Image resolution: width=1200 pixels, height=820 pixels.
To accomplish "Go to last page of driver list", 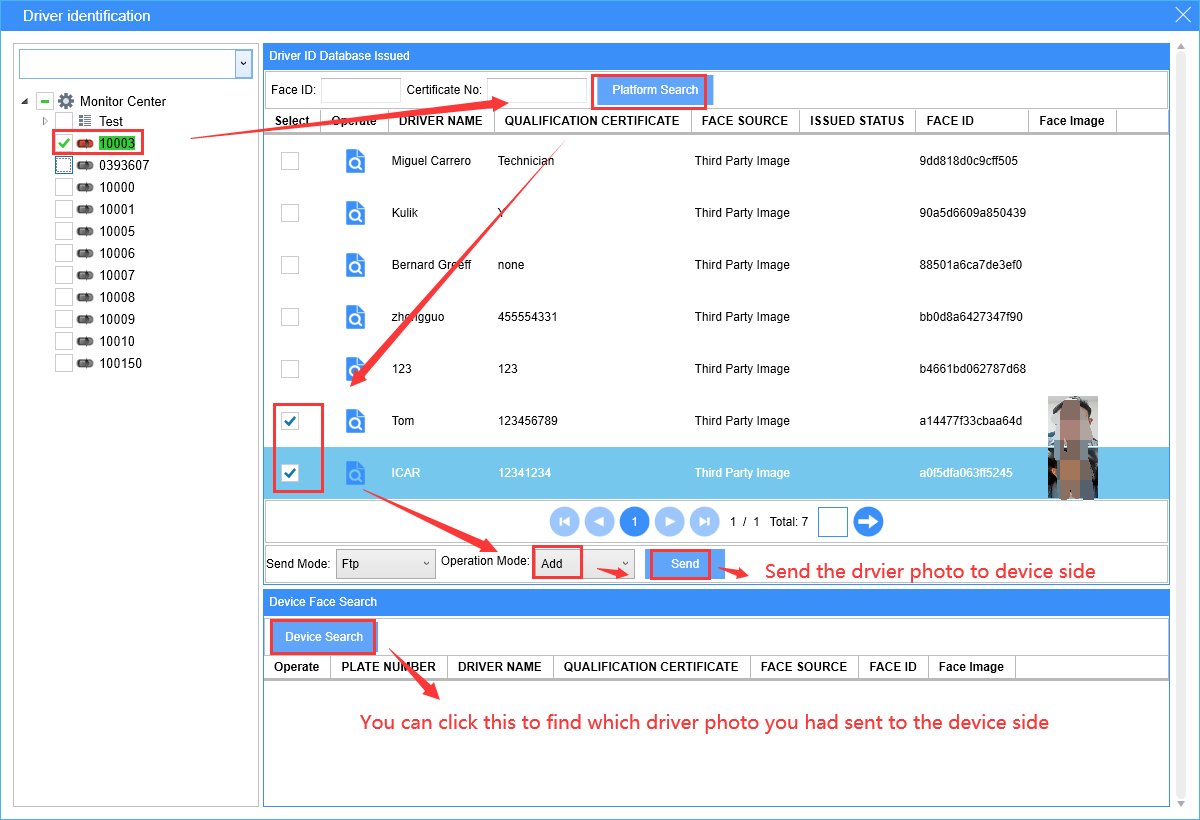I will pos(705,521).
